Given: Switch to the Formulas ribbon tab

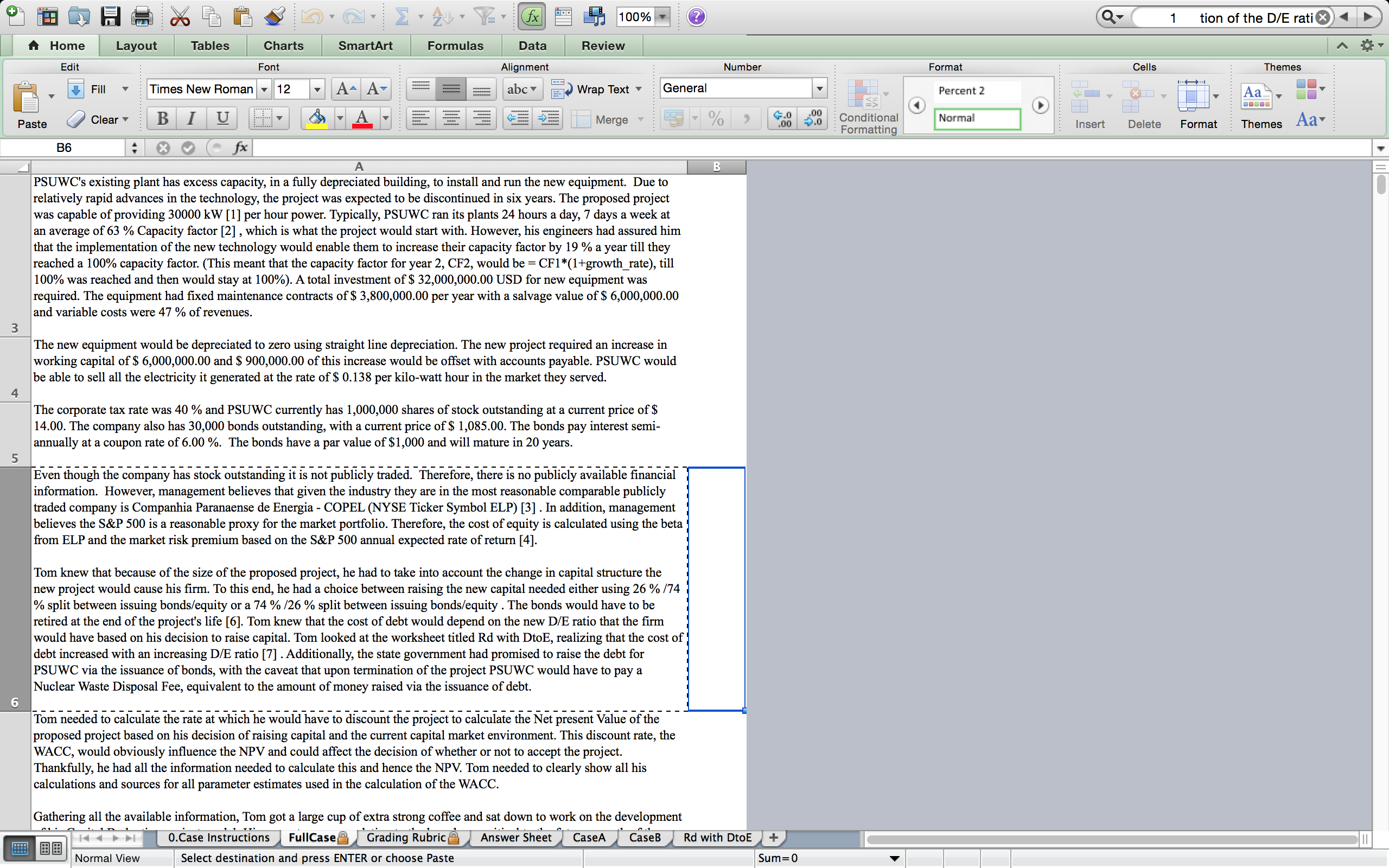Looking at the screenshot, I should [x=455, y=46].
